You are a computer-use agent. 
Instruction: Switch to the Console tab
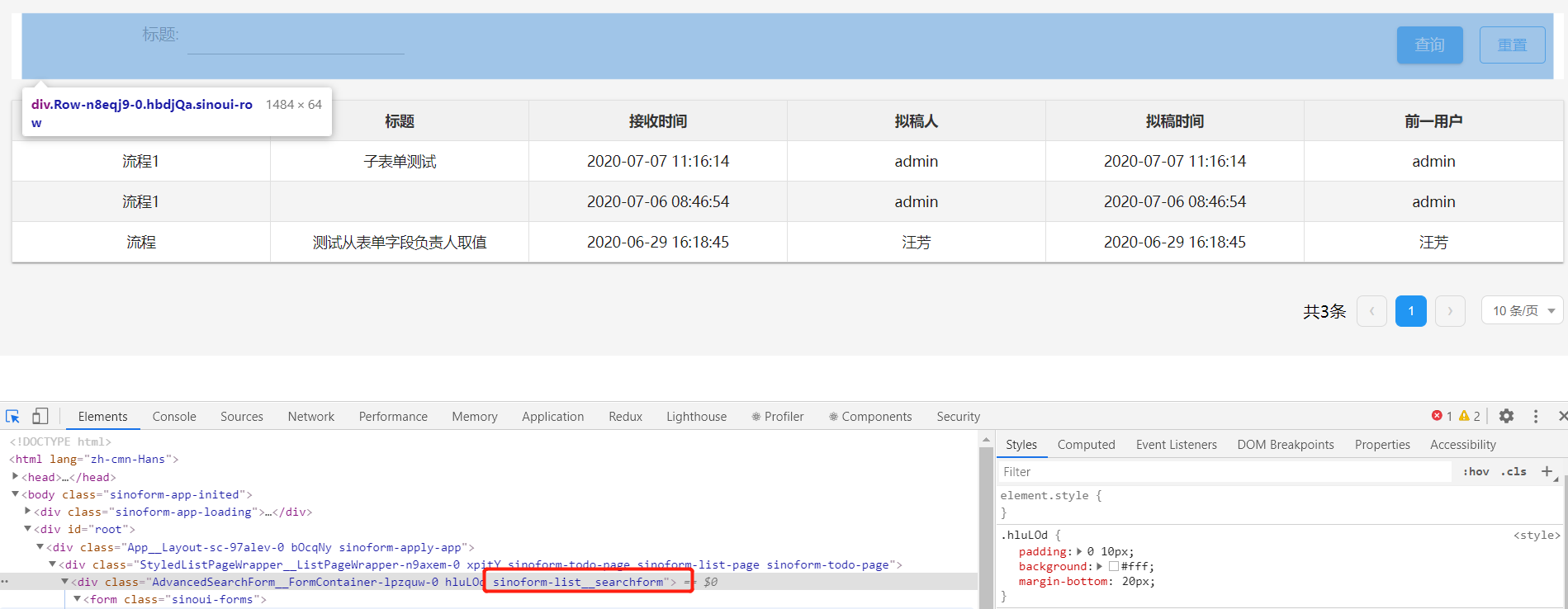[x=174, y=417]
